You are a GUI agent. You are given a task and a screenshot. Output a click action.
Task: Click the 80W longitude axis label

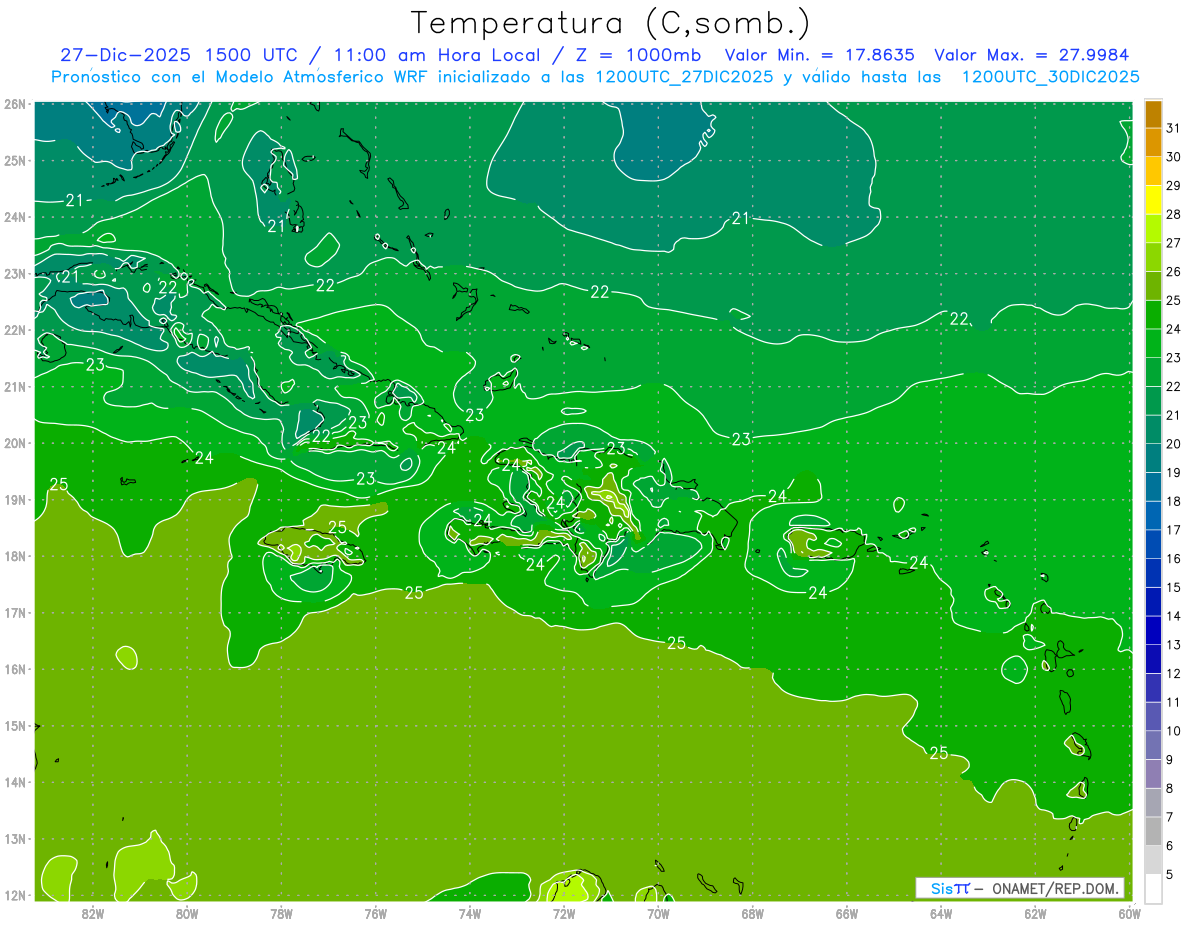187,913
